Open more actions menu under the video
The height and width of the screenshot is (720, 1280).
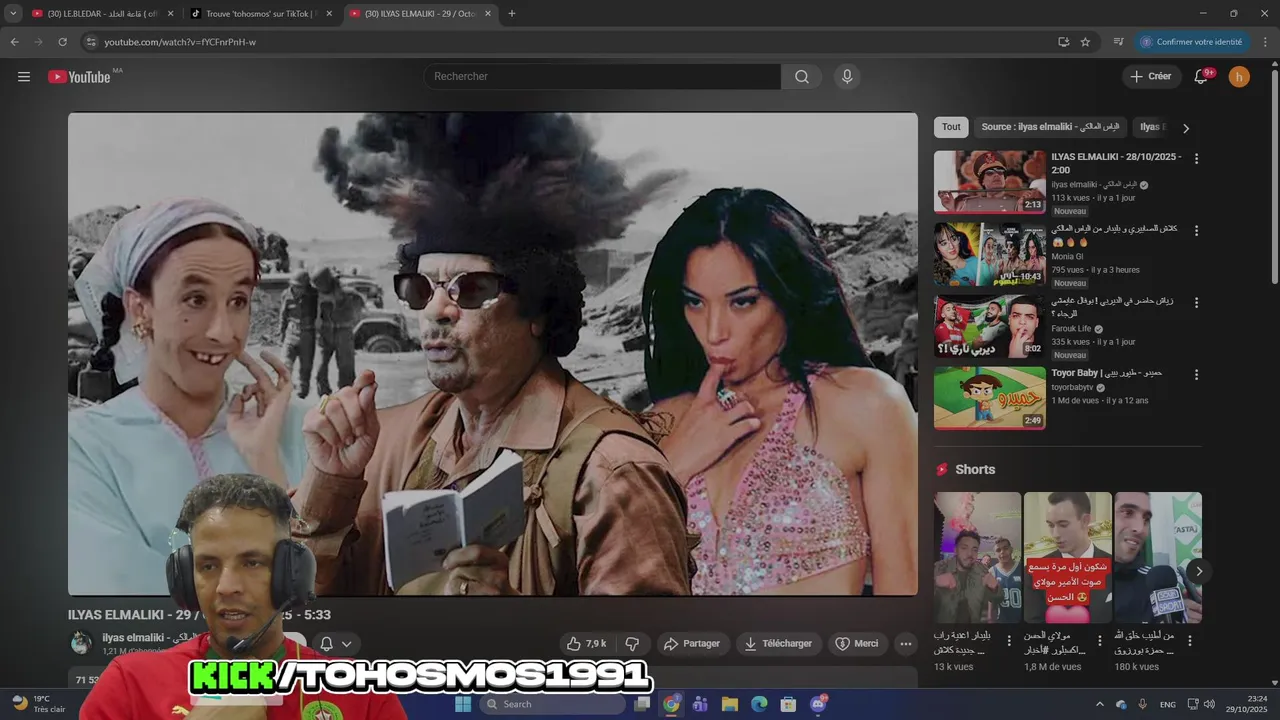[x=905, y=644]
